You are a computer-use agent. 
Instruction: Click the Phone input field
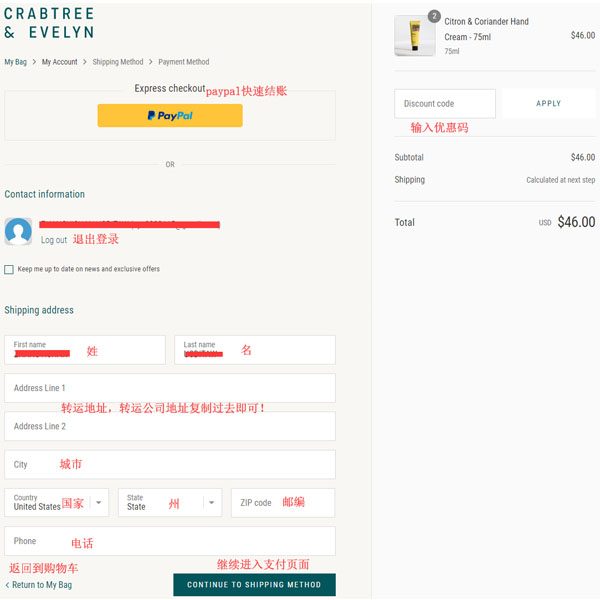170,541
